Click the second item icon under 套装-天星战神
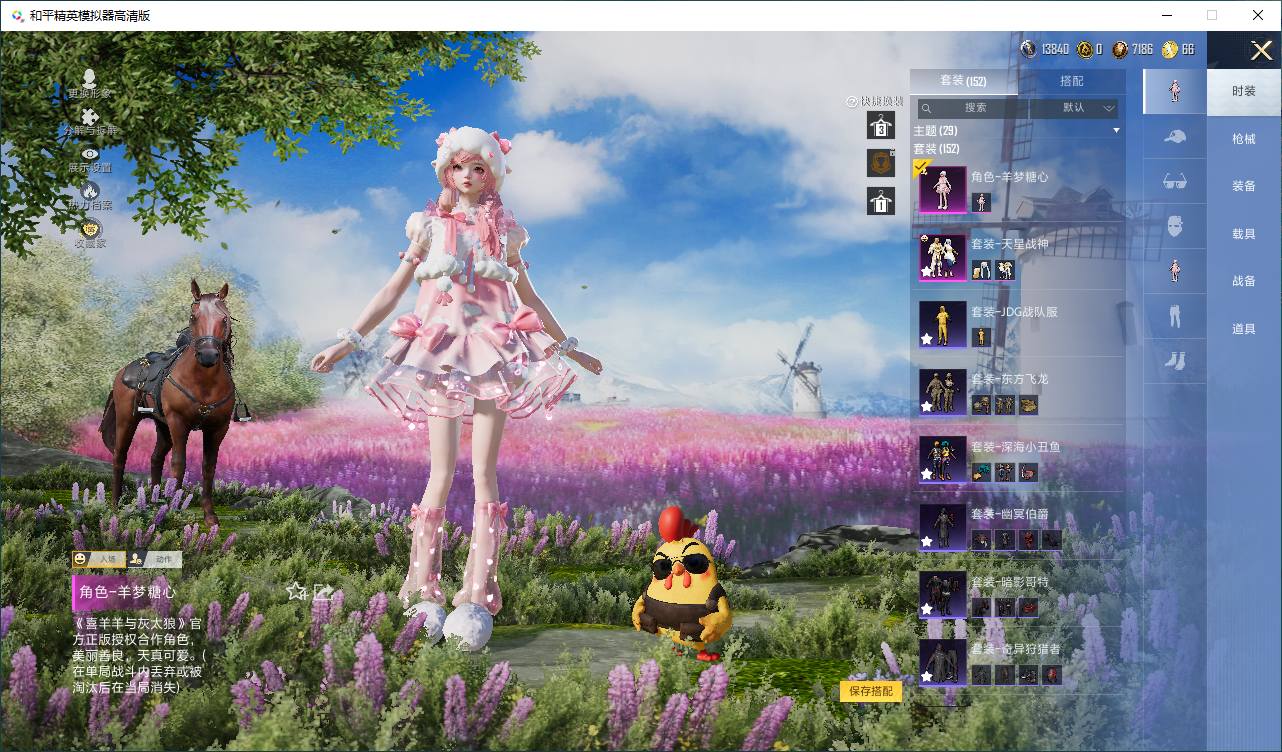Viewport: 1282px width, 752px height. click(x=1004, y=270)
